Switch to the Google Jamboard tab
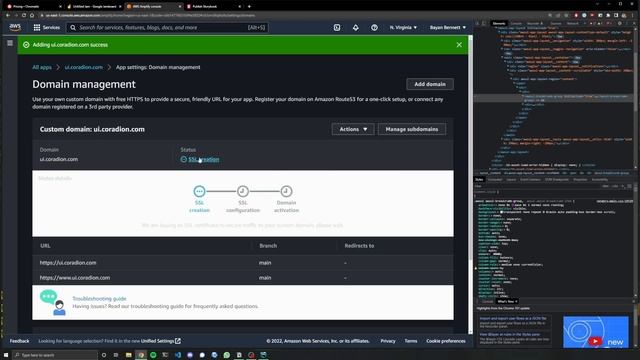Image resolution: width=640 pixels, height=360 pixels. click(x=93, y=7)
